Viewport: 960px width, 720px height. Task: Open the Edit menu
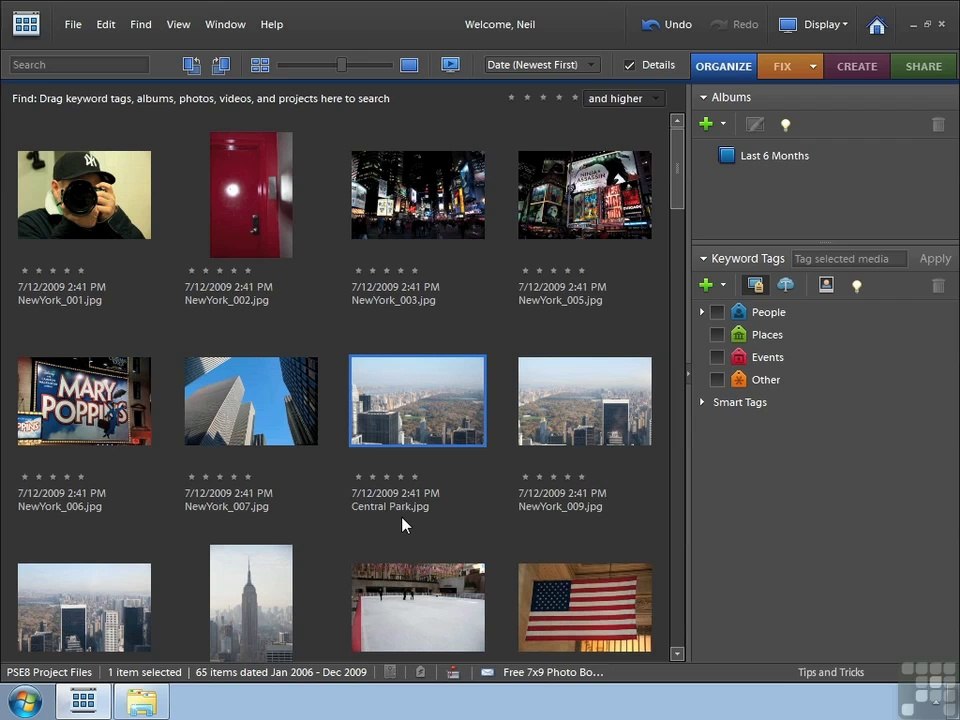point(106,24)
